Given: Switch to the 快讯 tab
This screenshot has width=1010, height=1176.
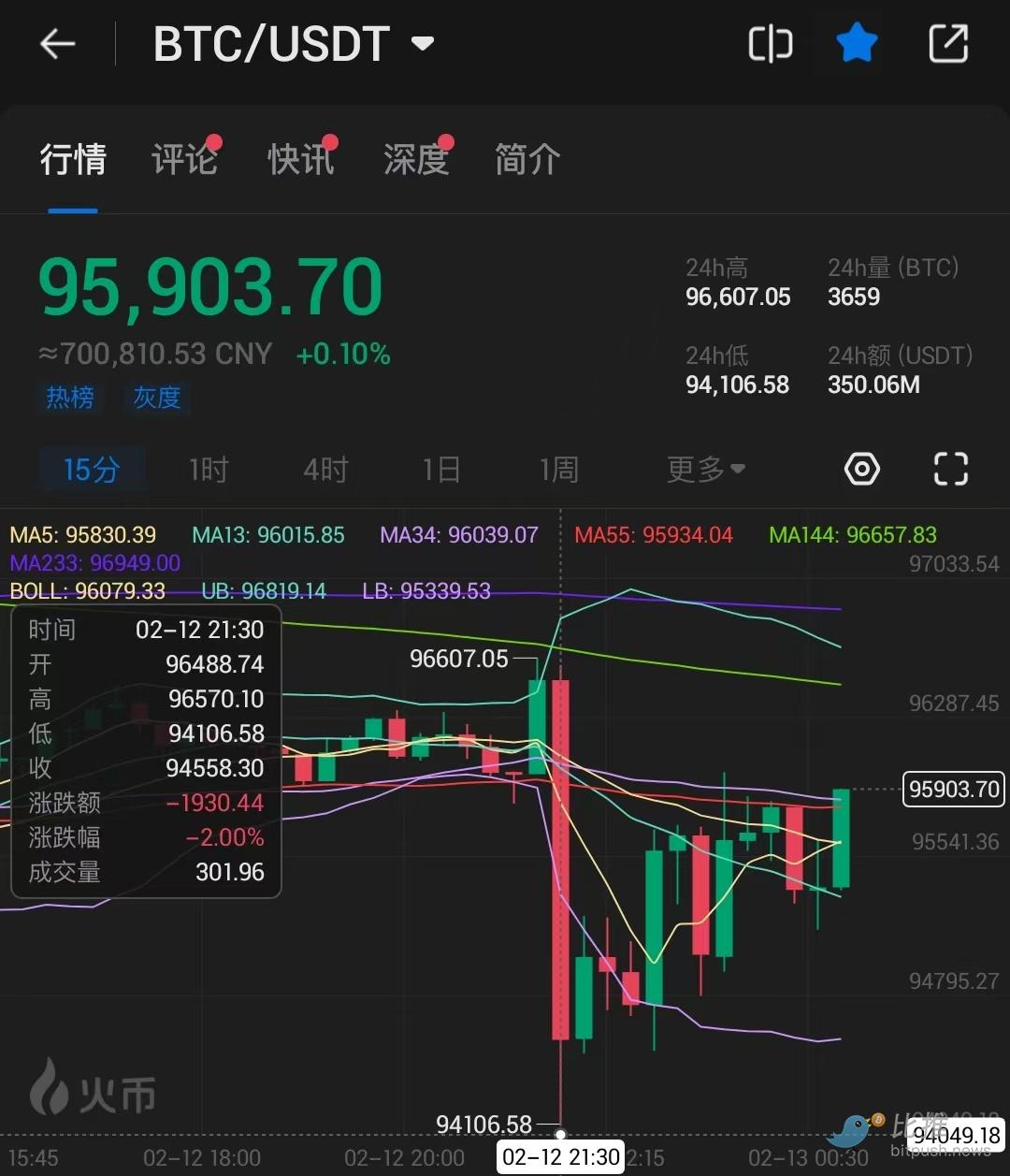Looking at the screenshot, I should click(x=300, y=160).
